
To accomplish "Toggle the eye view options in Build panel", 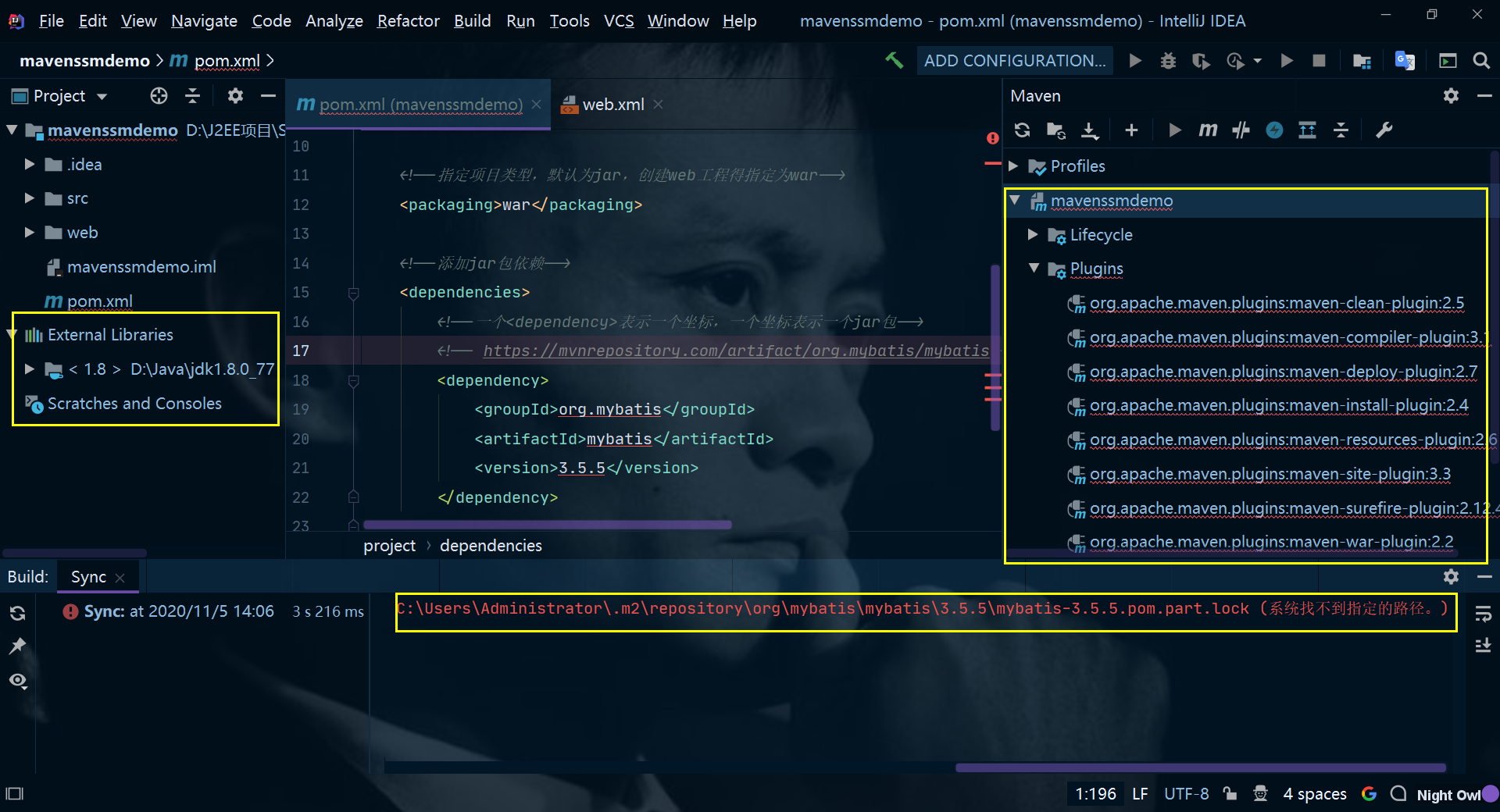I will pos(17,681).
